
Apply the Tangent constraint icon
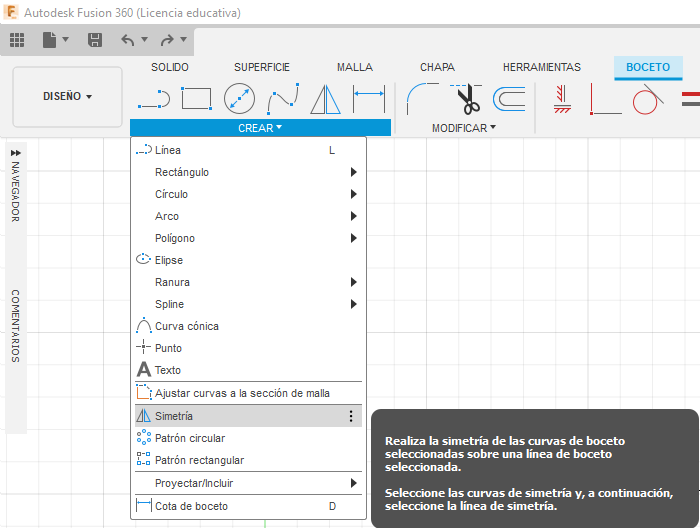pos(648,99)
